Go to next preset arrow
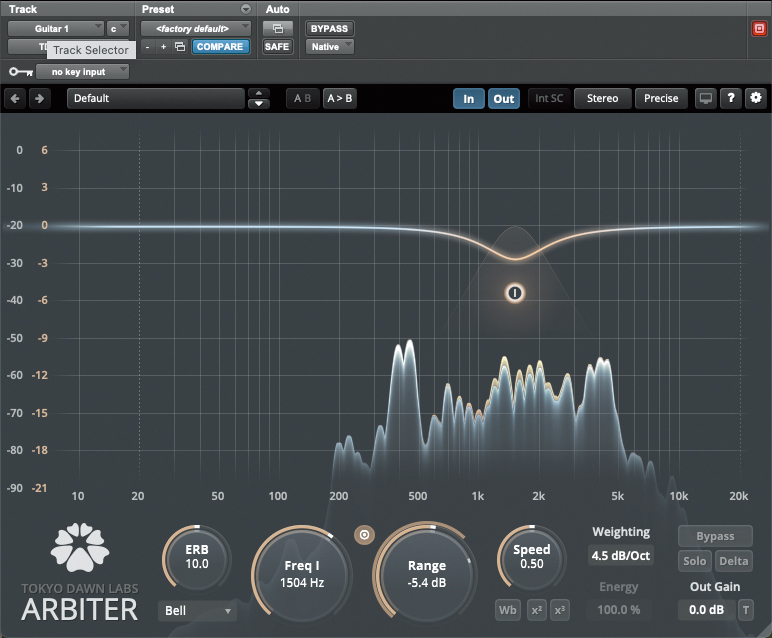Viewport: 772px width, 638px height. pos(39,98)
